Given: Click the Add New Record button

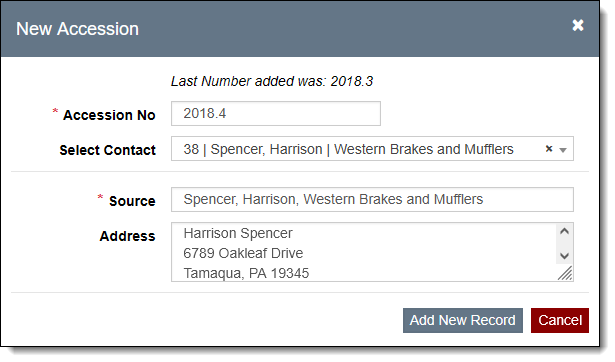Looking at the screenshot, I should [462, 320].
